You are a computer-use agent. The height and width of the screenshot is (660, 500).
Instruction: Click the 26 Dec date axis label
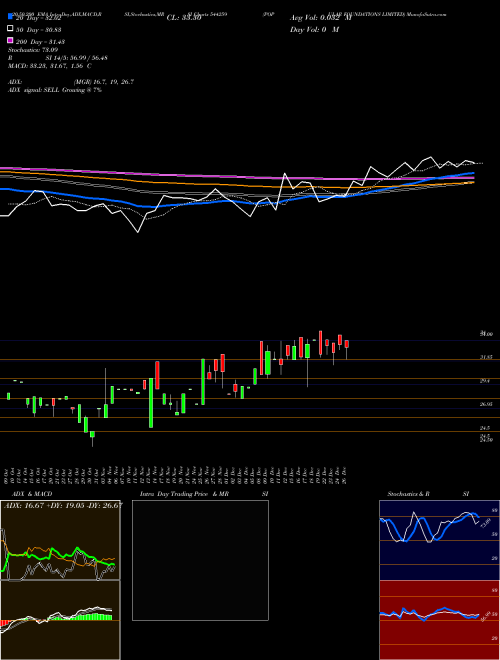(345, 476)
